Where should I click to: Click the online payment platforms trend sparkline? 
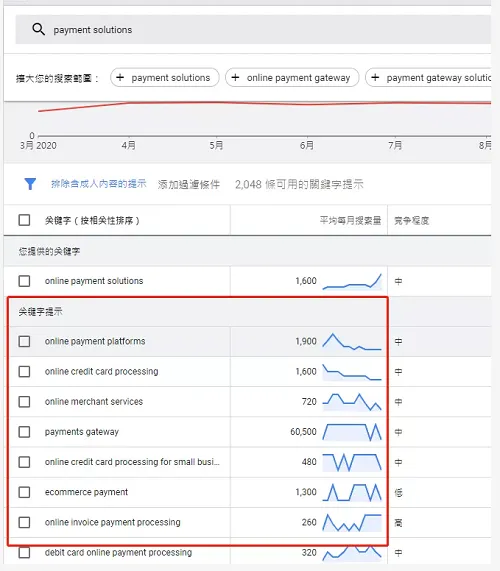[x=352, y=342]
